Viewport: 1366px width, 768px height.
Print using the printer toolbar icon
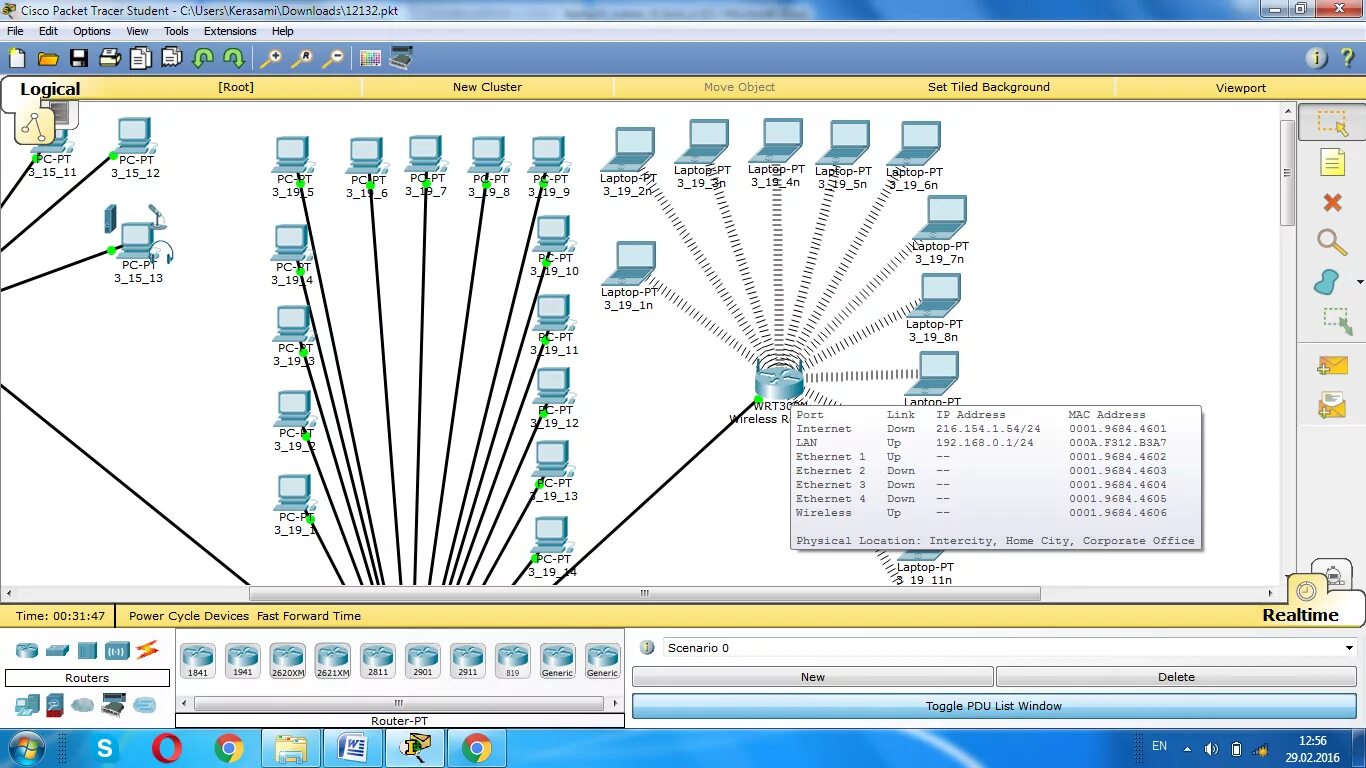(x=110, y=58)
